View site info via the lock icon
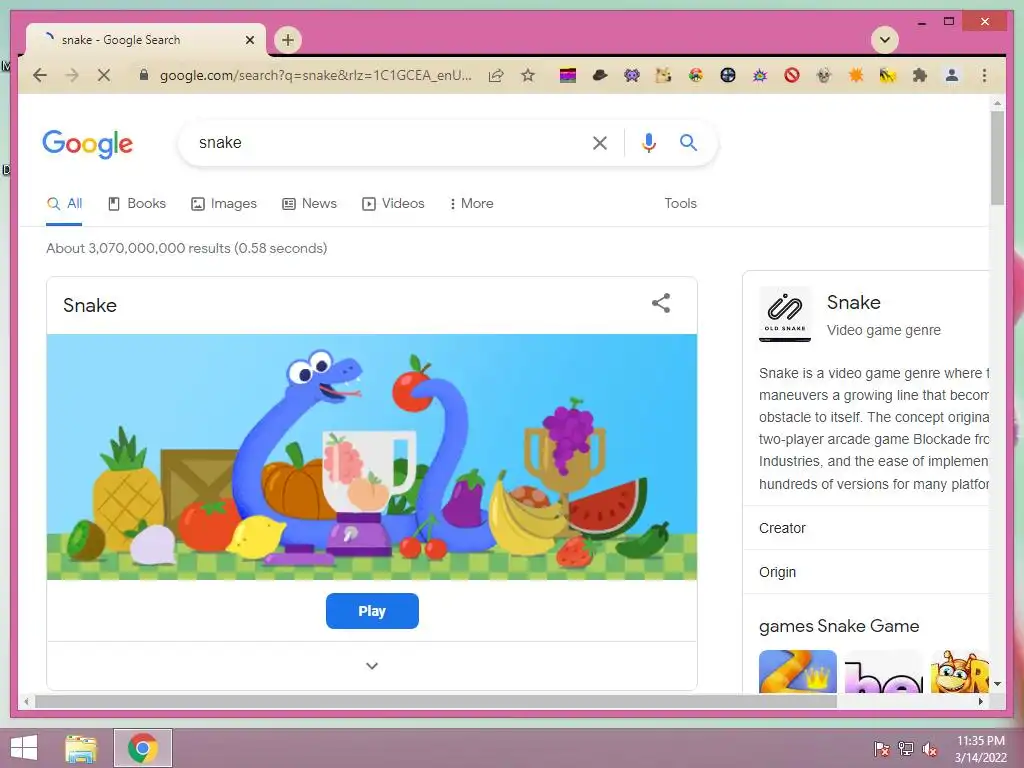Viewport: 1024px width, 768px height. tap(144, 75)
